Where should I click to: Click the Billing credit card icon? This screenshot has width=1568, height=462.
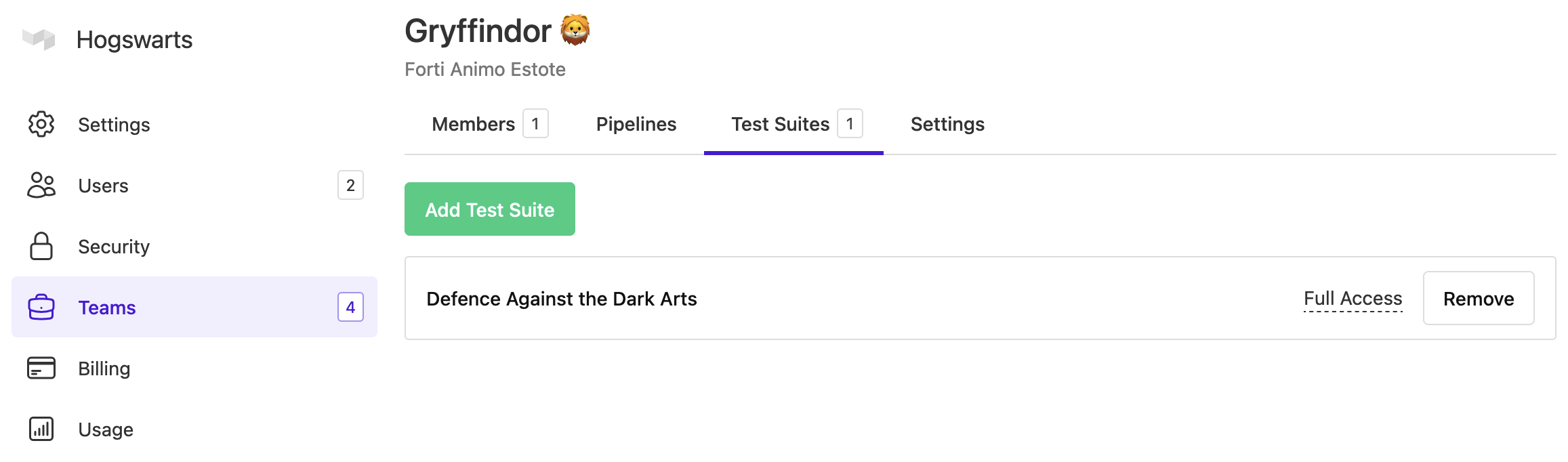pos(42,369)
